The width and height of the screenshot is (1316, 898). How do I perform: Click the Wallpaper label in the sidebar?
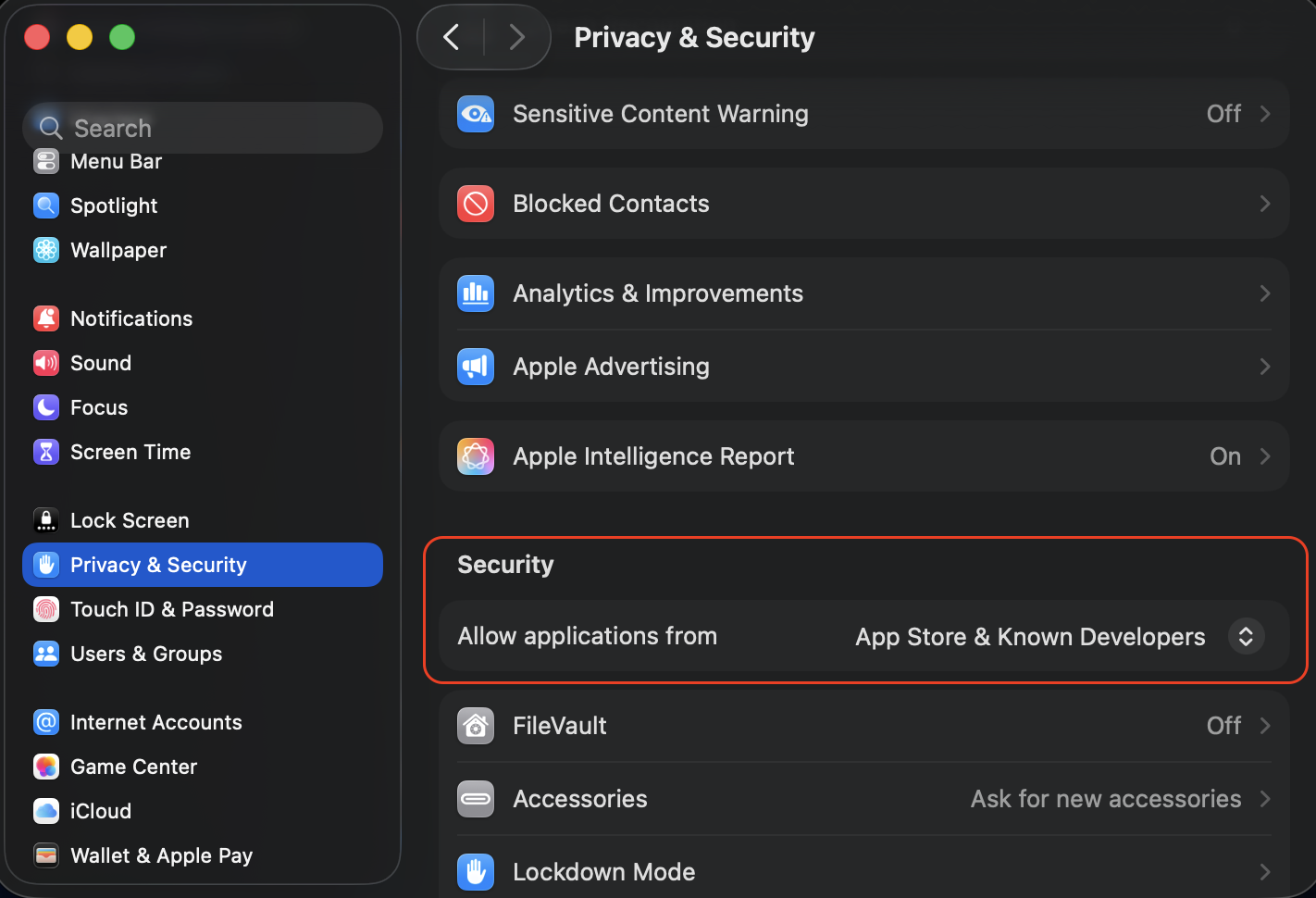[x=118, y=250]
